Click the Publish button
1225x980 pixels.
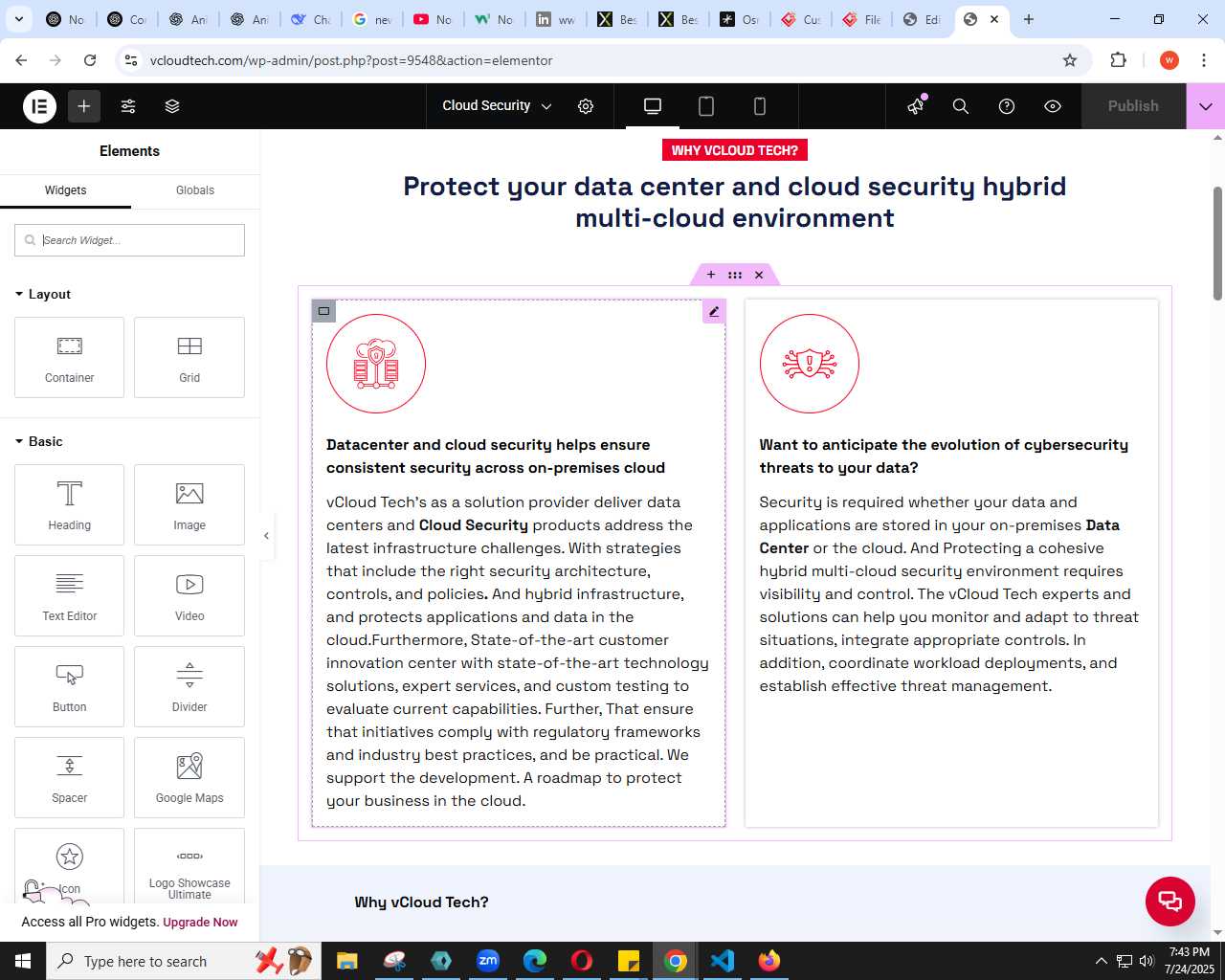click(x=1133, y=106)
